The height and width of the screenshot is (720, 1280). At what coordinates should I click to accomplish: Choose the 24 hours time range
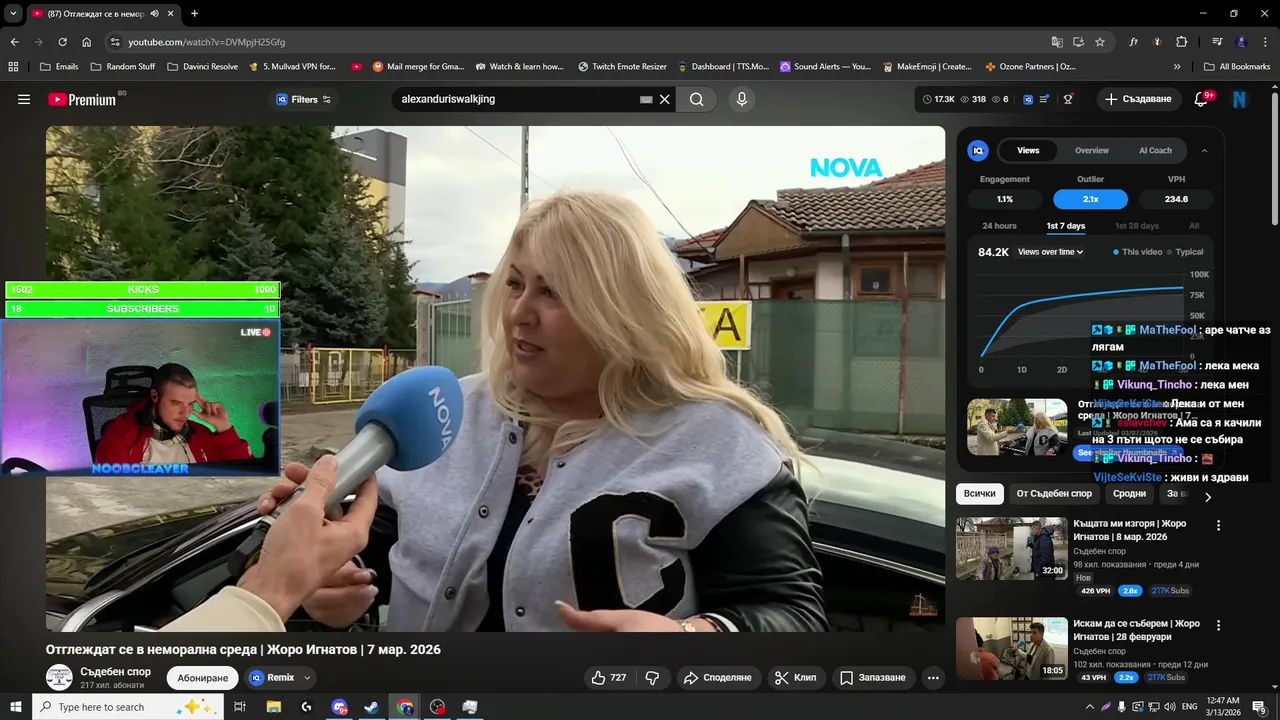999,226
